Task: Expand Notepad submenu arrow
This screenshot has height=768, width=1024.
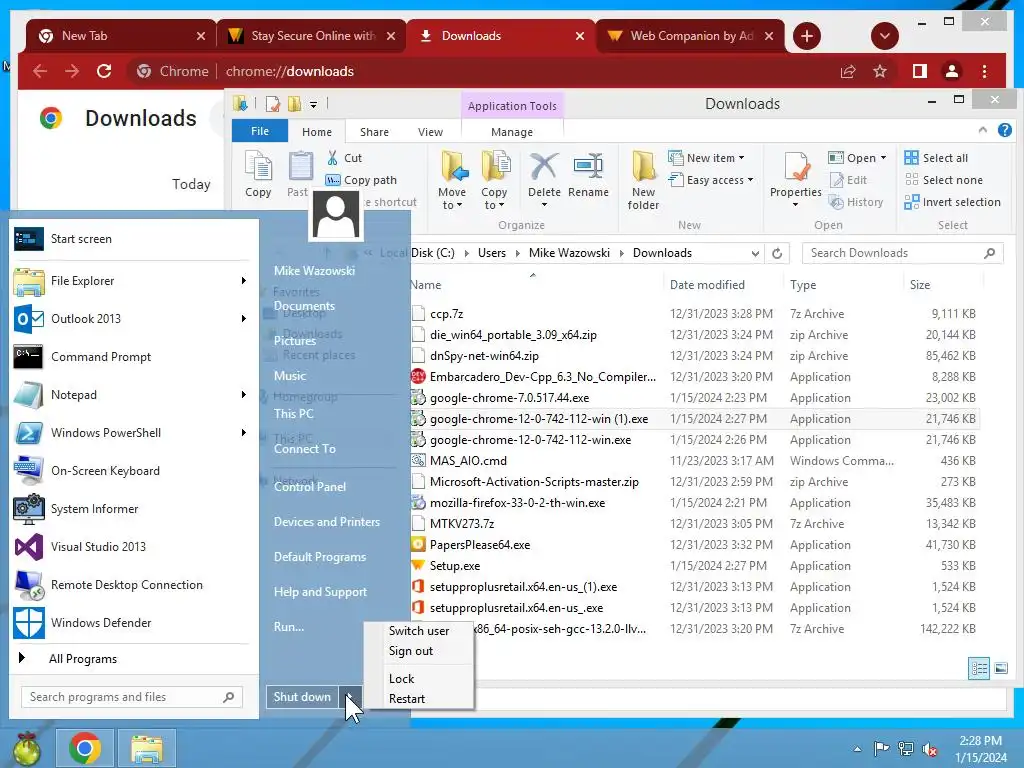Action: (244, 394)
